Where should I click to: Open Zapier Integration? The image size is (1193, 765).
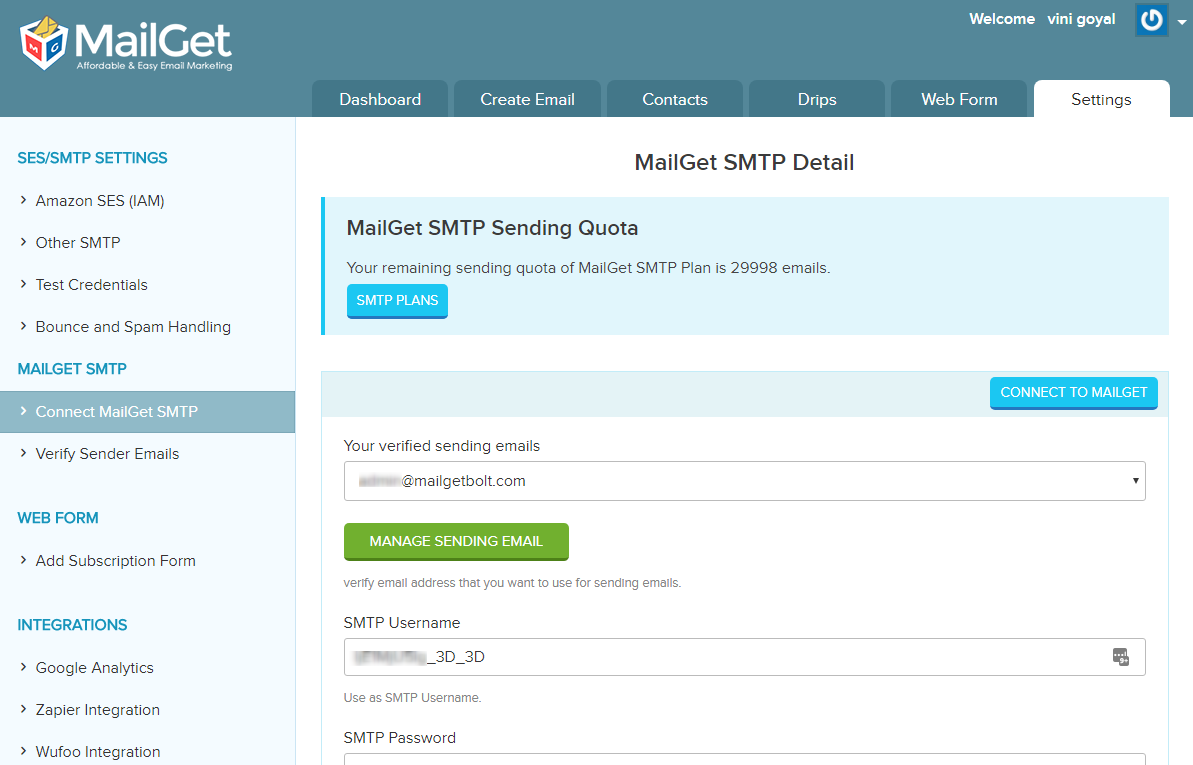pos(97,709)
